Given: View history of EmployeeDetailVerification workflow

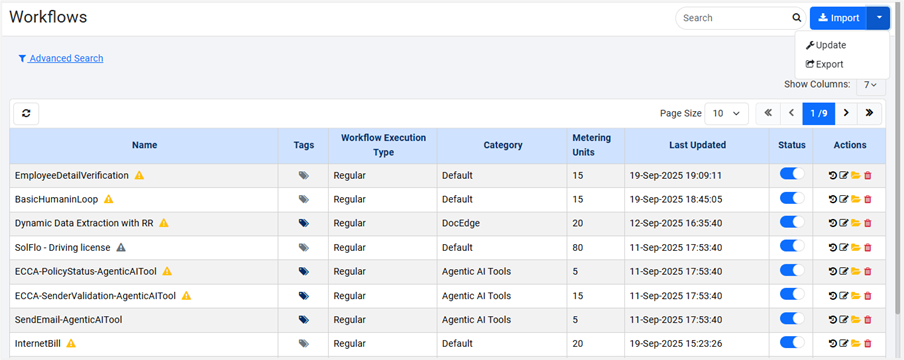Looking at the screenshot, I should (833, 175).
